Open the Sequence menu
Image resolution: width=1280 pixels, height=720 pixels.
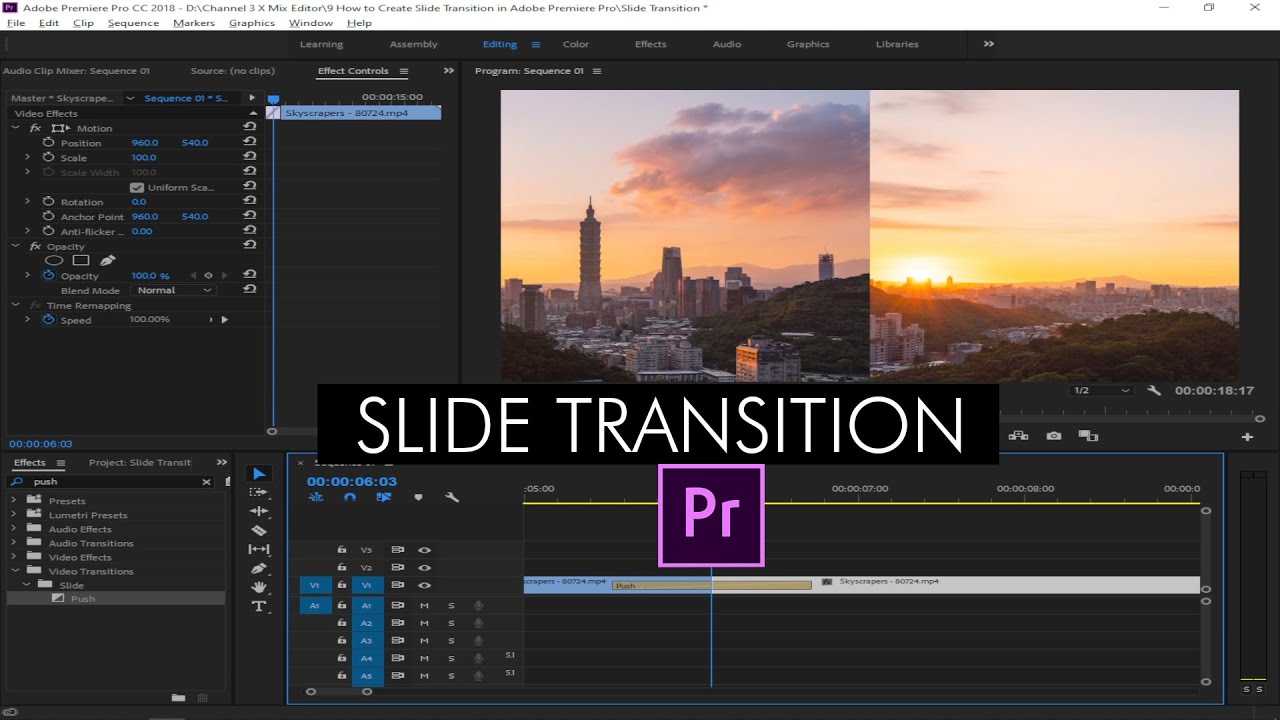click(133, 23)
